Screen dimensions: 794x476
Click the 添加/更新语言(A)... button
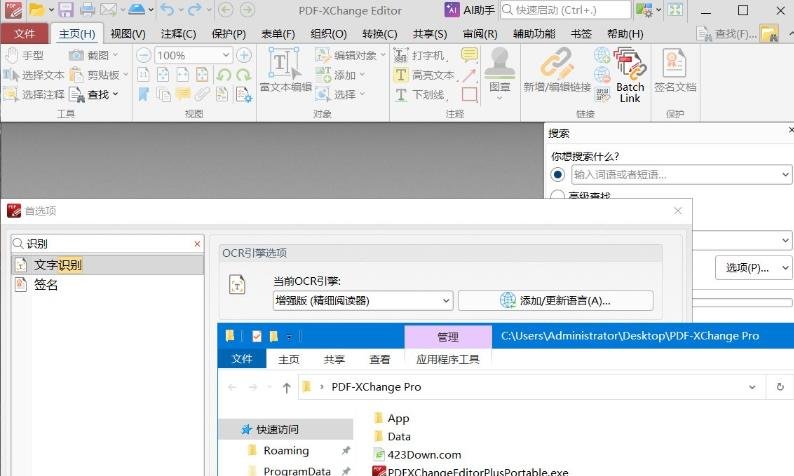(555, 300)
